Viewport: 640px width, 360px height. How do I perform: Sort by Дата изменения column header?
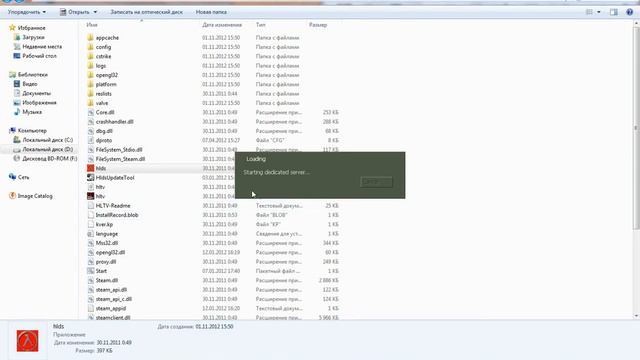click(x=222, y=25)
